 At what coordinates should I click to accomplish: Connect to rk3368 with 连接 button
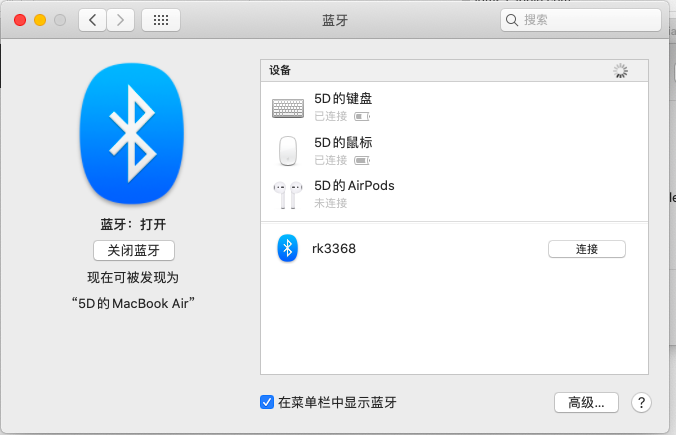tap(587, 249)
